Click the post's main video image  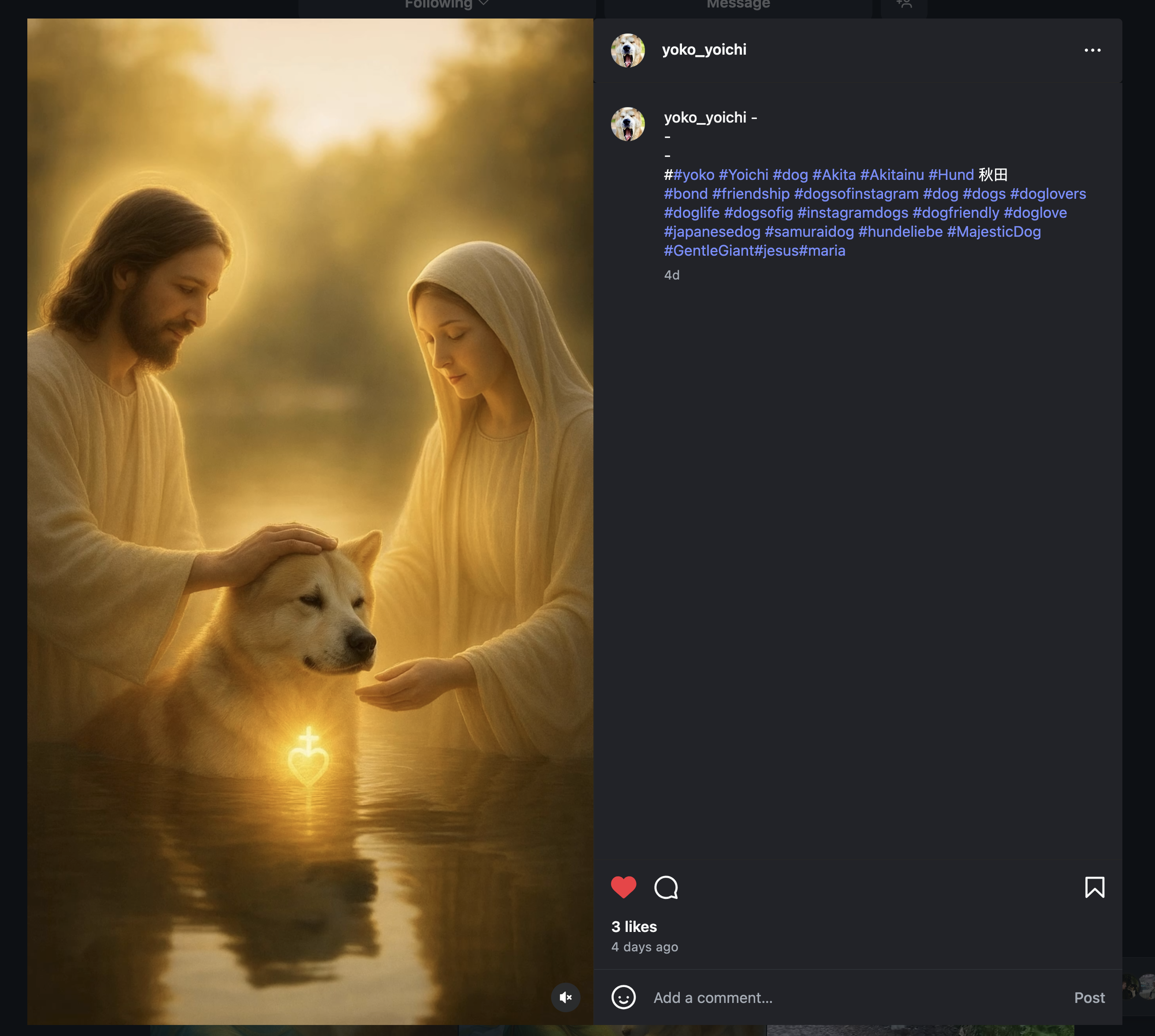click(310, 512)
